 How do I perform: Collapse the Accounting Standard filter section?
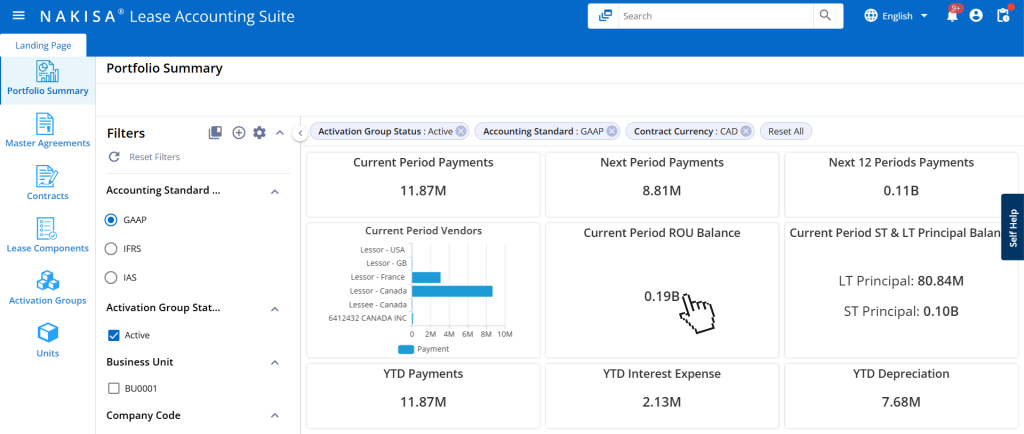[275, 191]
